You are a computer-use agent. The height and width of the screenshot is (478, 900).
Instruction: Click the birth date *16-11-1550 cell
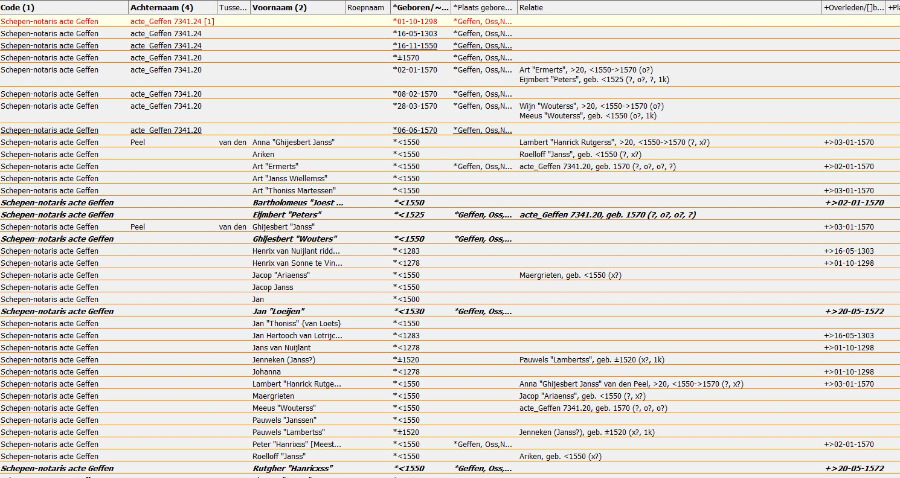[x=415, y=45]
